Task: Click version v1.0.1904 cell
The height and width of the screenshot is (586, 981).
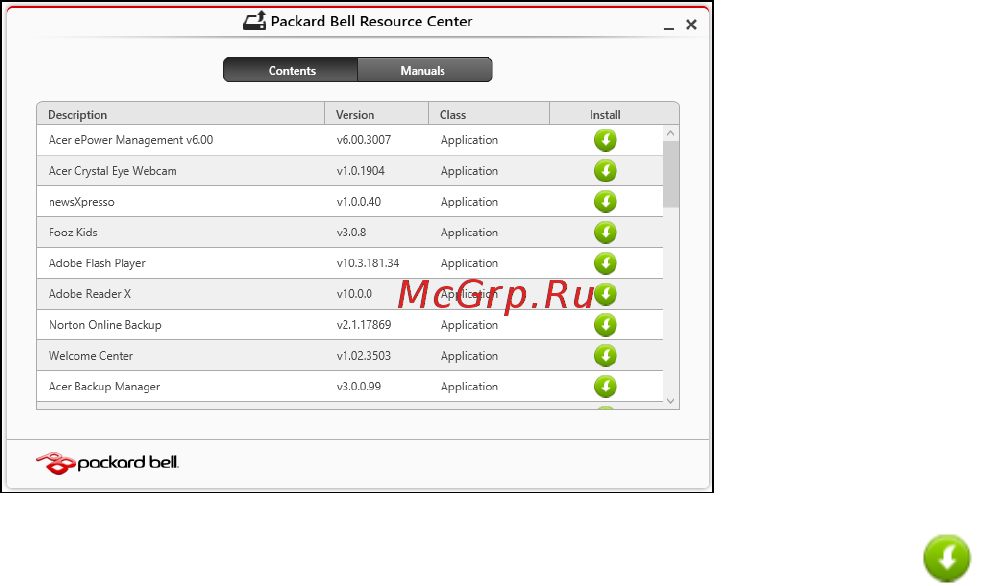Action: 360,171
